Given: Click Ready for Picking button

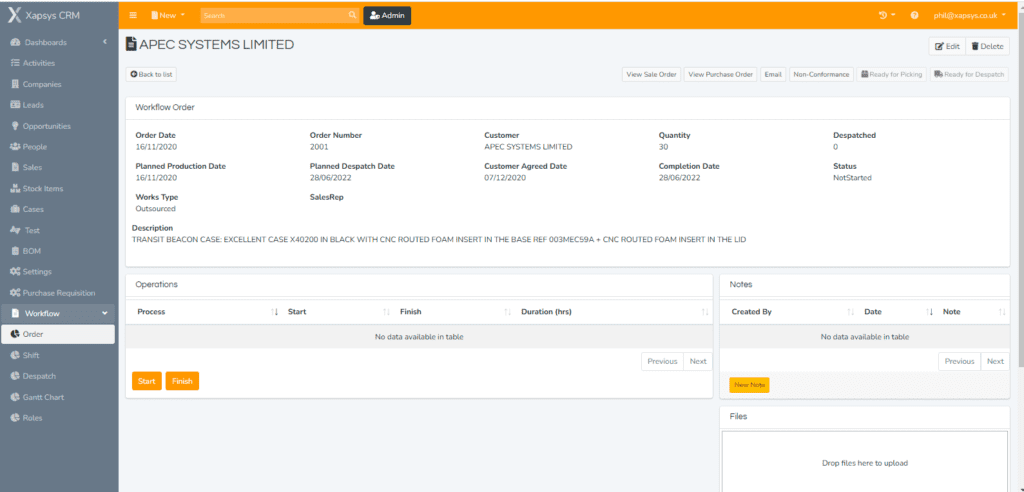Looking at the screenshot, I should point(891,74).
